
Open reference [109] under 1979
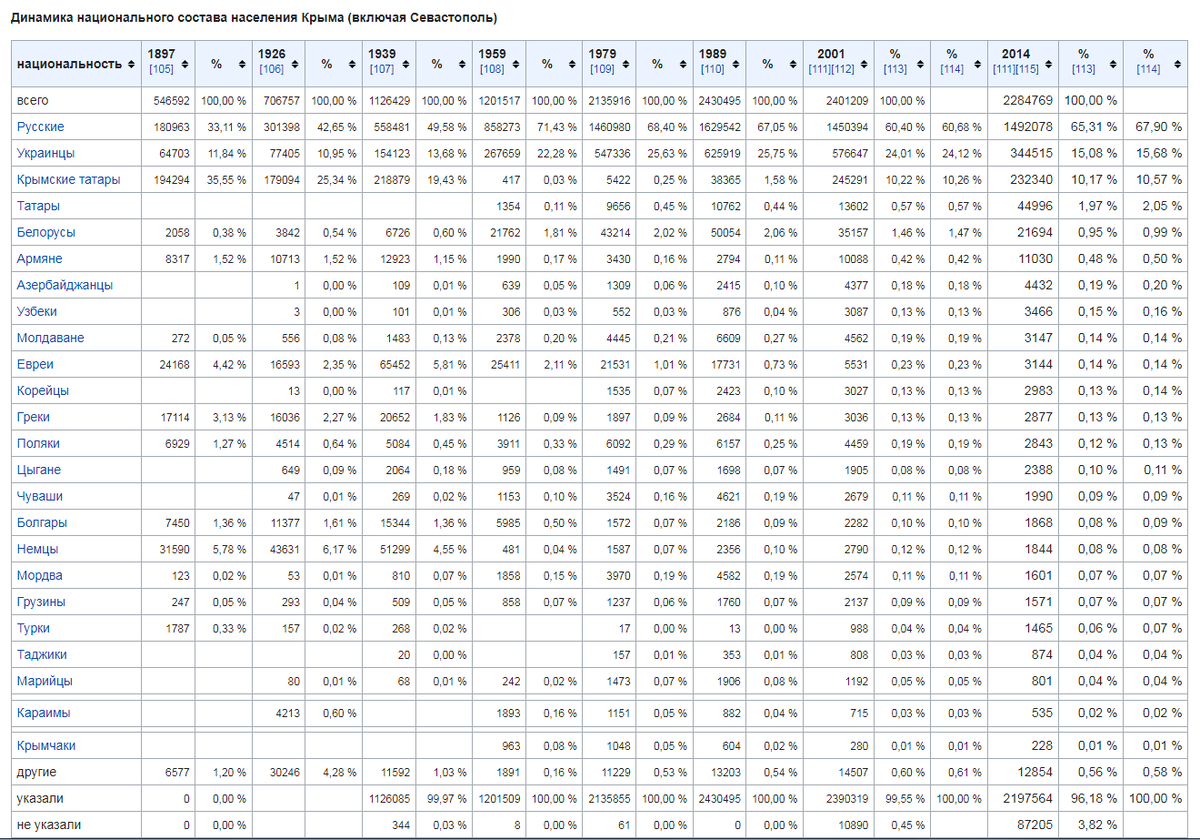coord(602,69)
